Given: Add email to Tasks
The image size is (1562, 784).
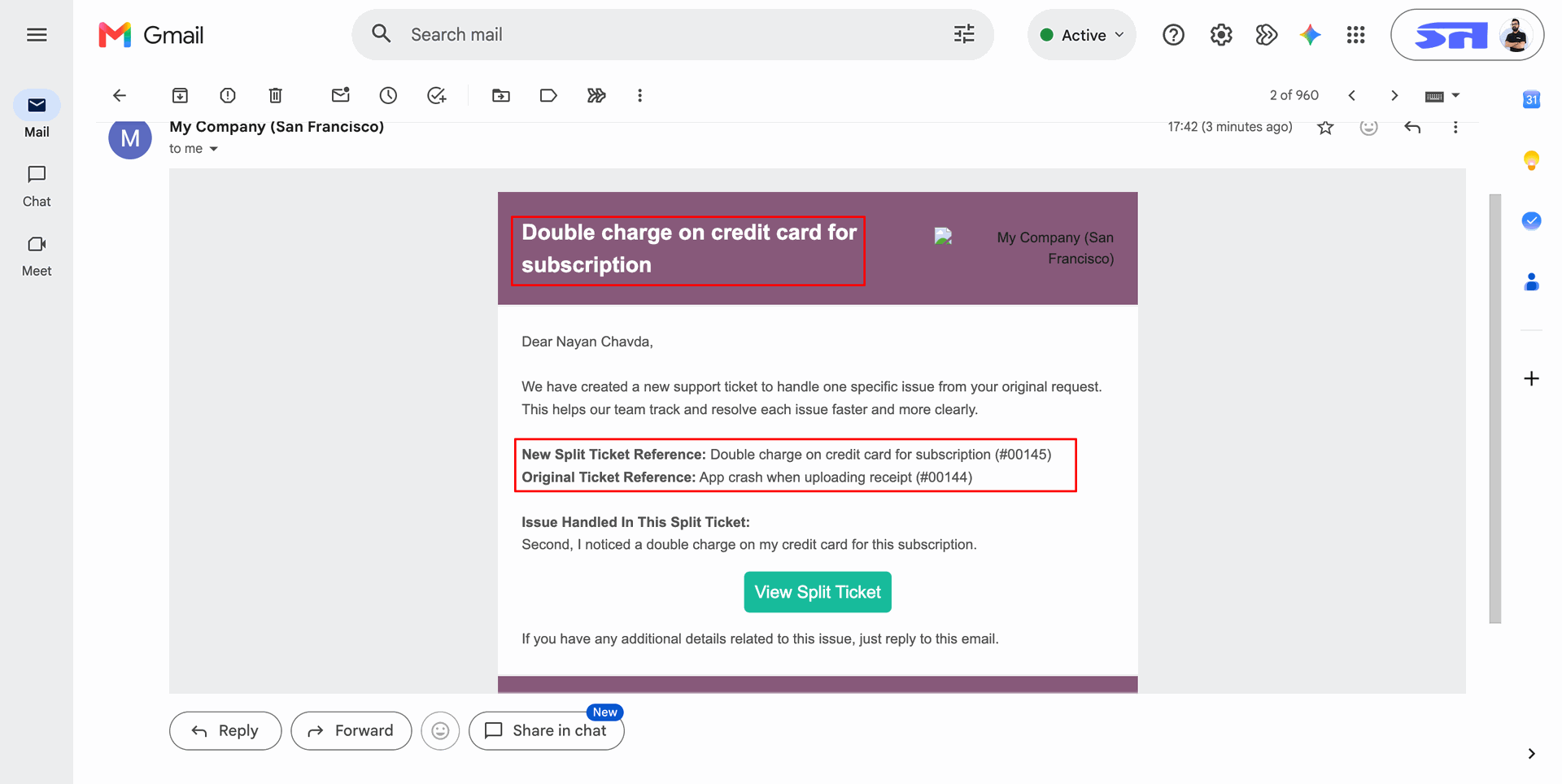Looking at the screenshot, I should point(437,96).
